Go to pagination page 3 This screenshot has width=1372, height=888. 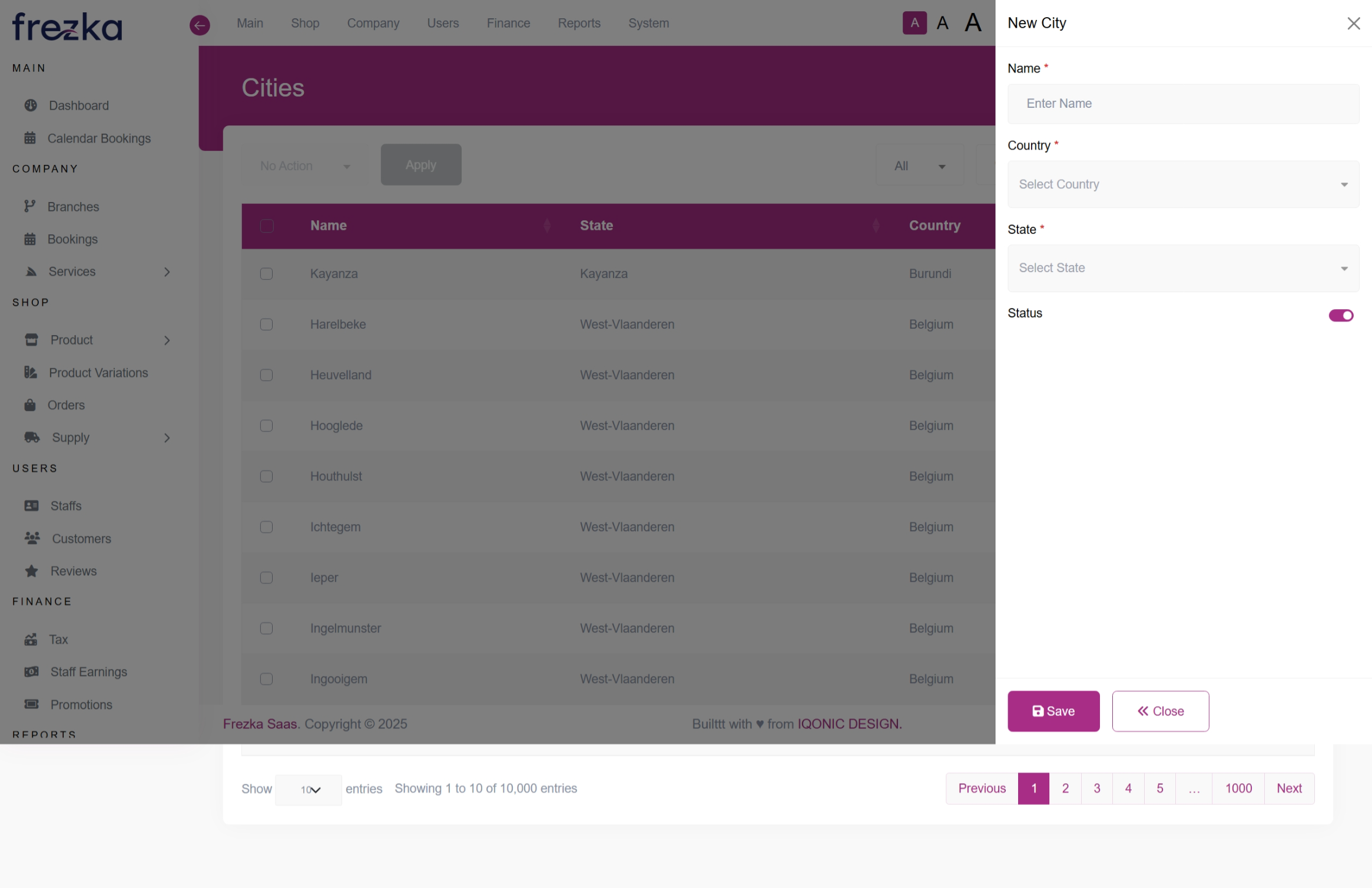[x=1096, y=788]
